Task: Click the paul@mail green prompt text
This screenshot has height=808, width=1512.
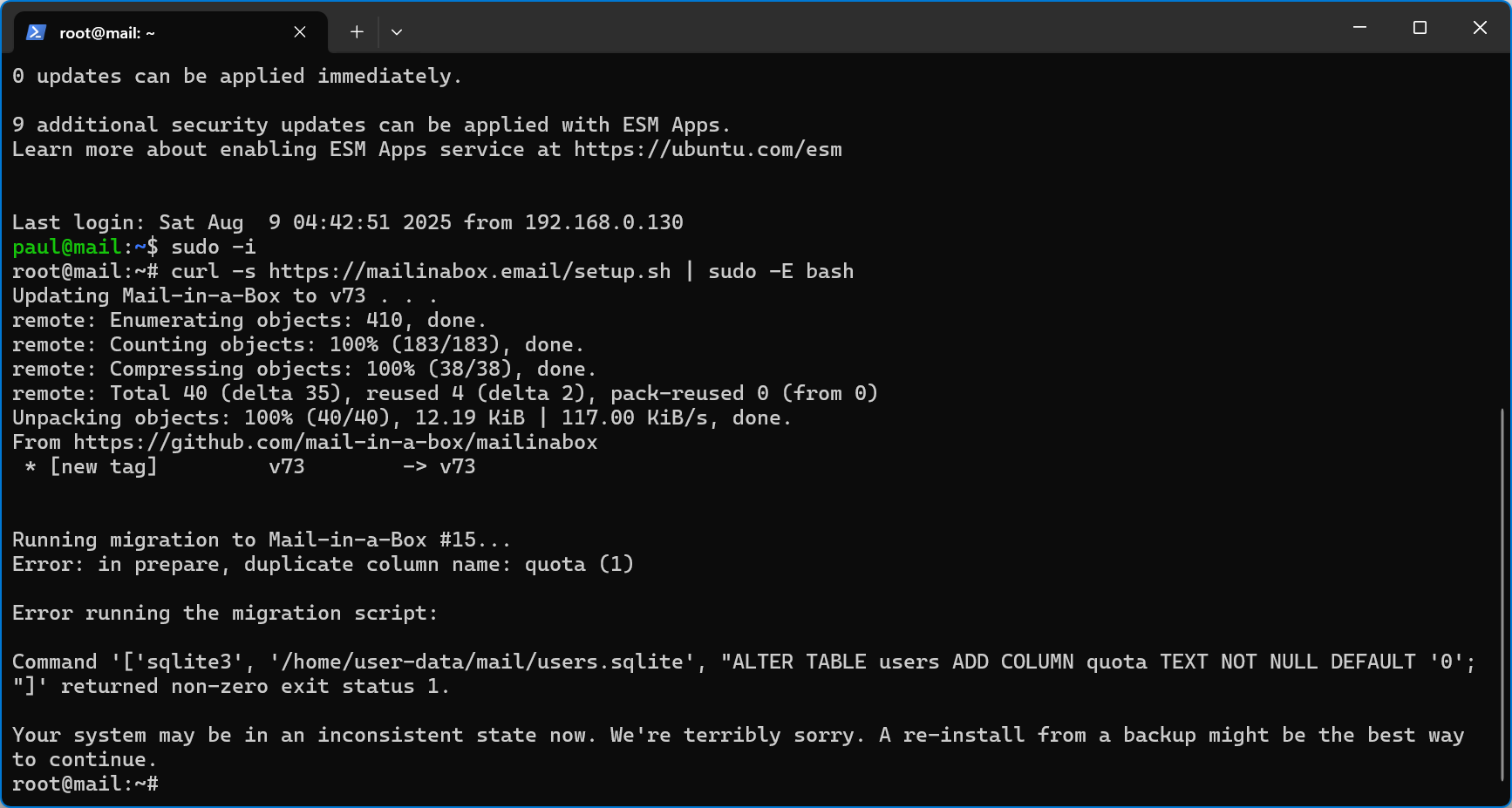Action: click(66, 247)
